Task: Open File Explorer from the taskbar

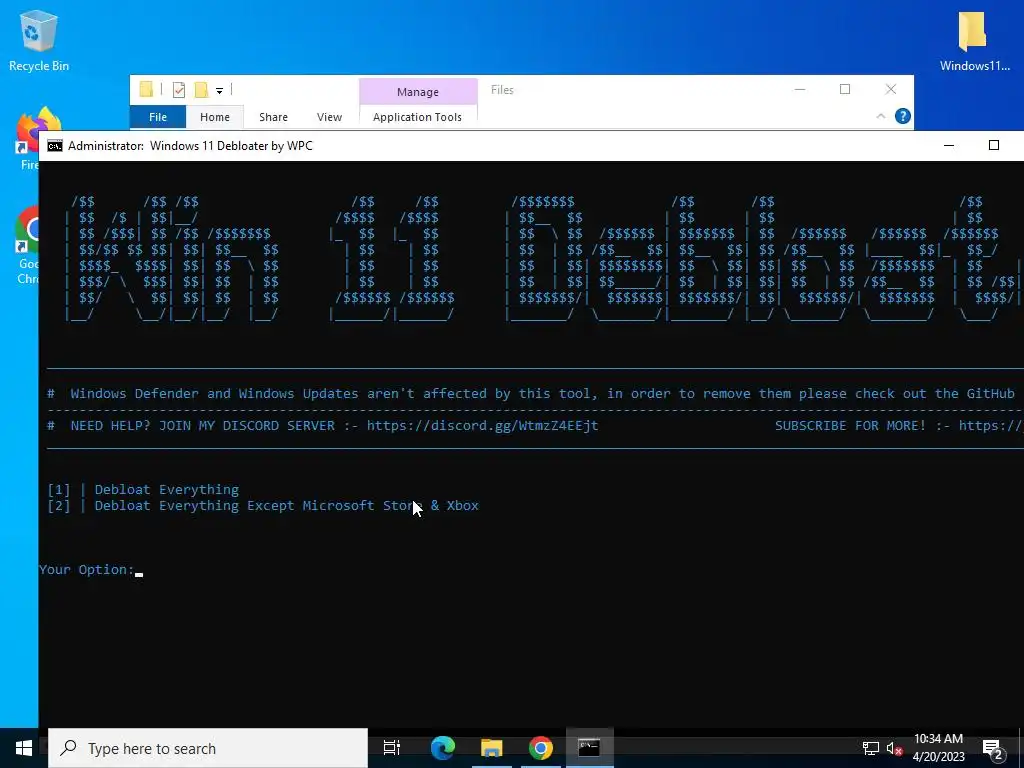Action: (x=492, y=748)
